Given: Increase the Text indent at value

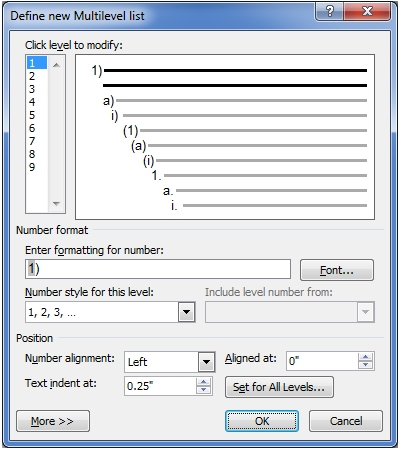Looking at the screenshot, I should (x=203, y=382).
